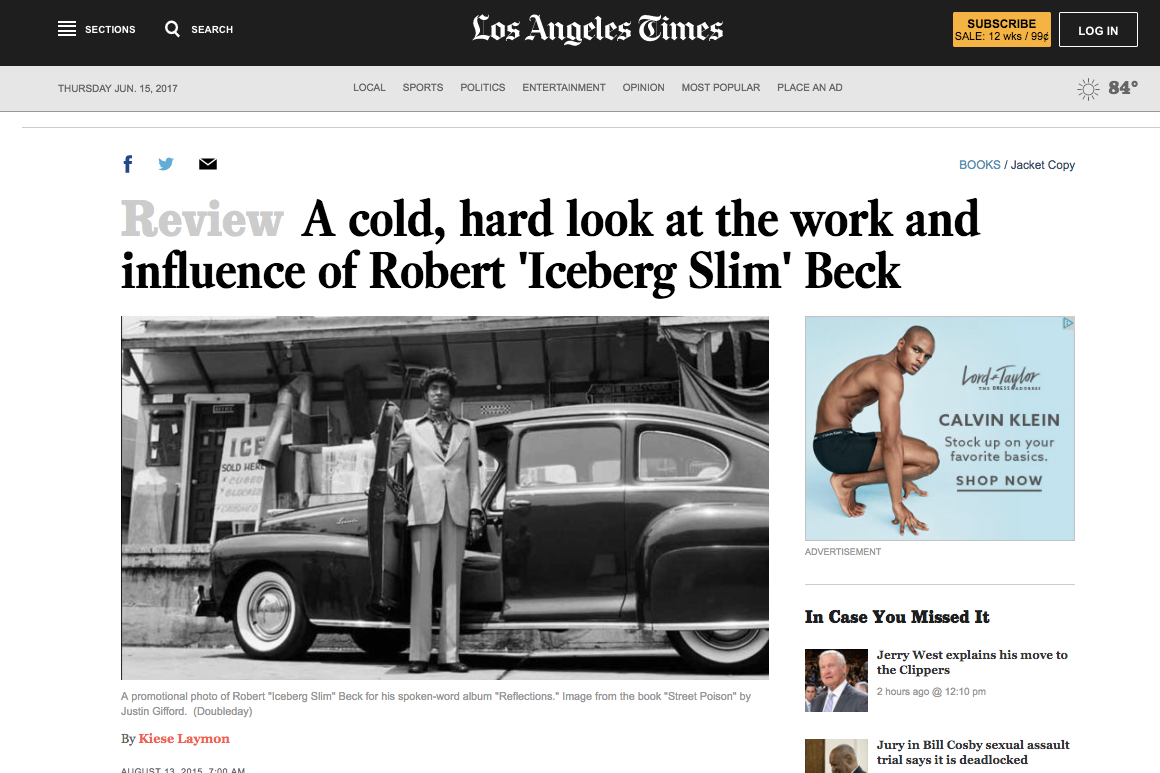Open the Opinion section

coord(643,87)
